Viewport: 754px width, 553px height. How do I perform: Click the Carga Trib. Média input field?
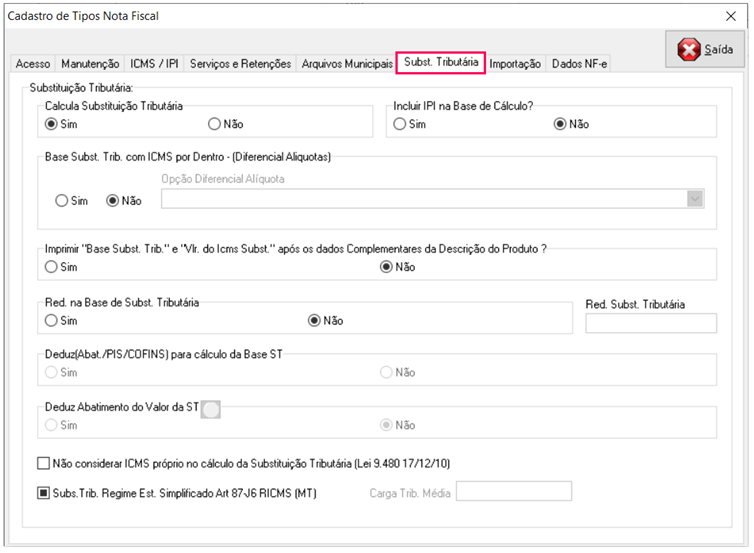[x=513, y=491]
